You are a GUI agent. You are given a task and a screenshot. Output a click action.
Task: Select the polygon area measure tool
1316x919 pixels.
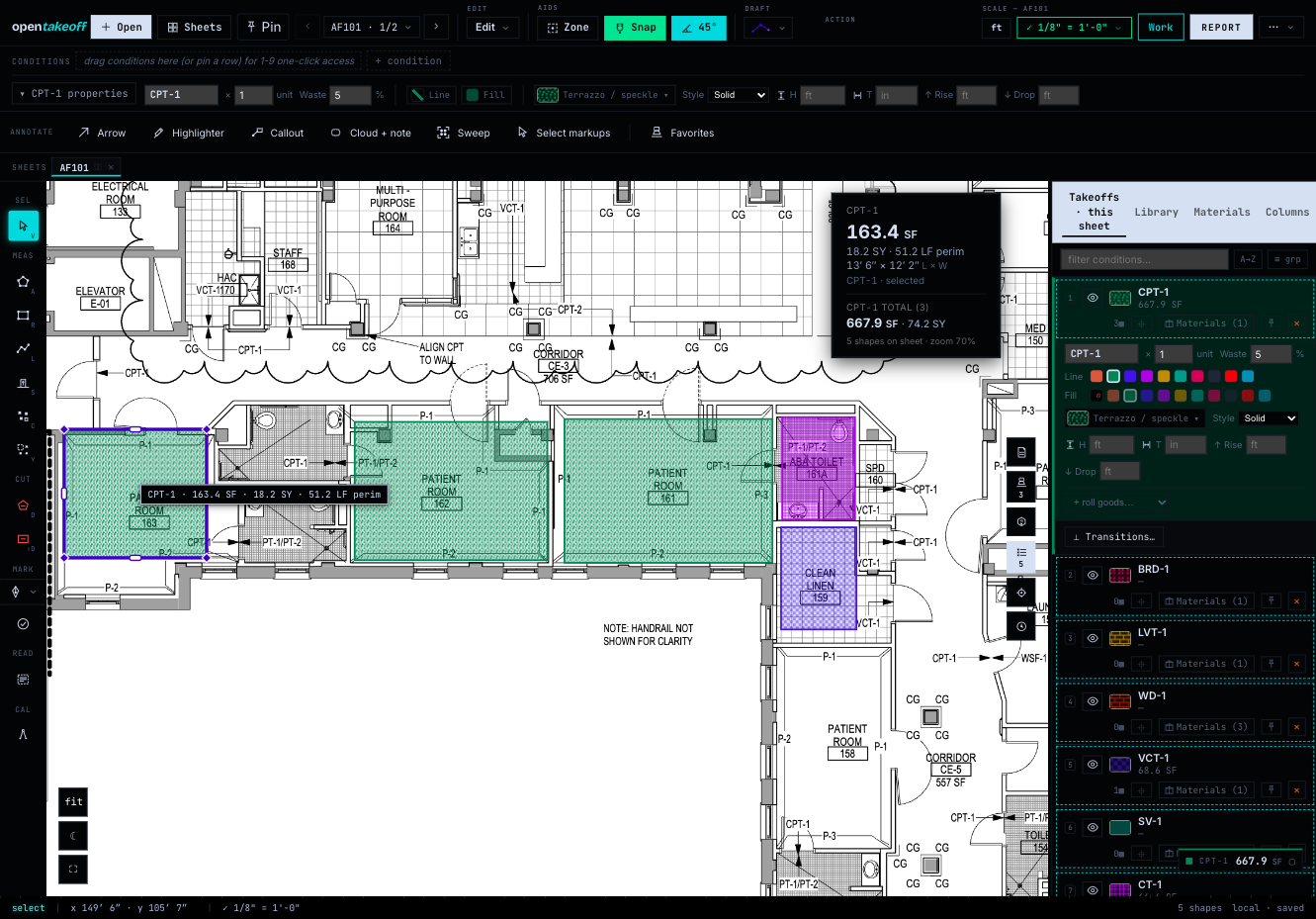(23, 282)
